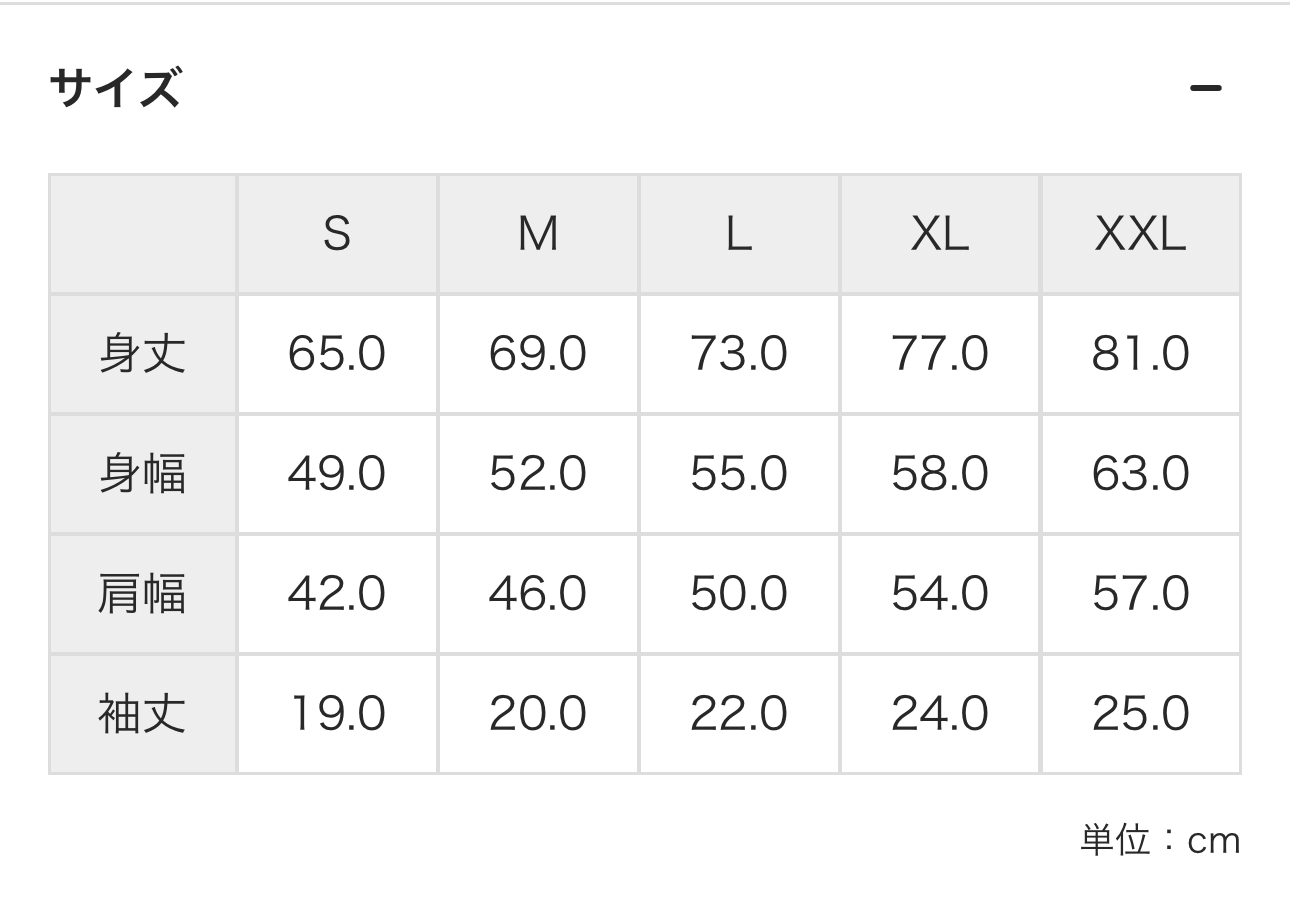
Task: Click the 身丈 row label
Action: [142, 354]
